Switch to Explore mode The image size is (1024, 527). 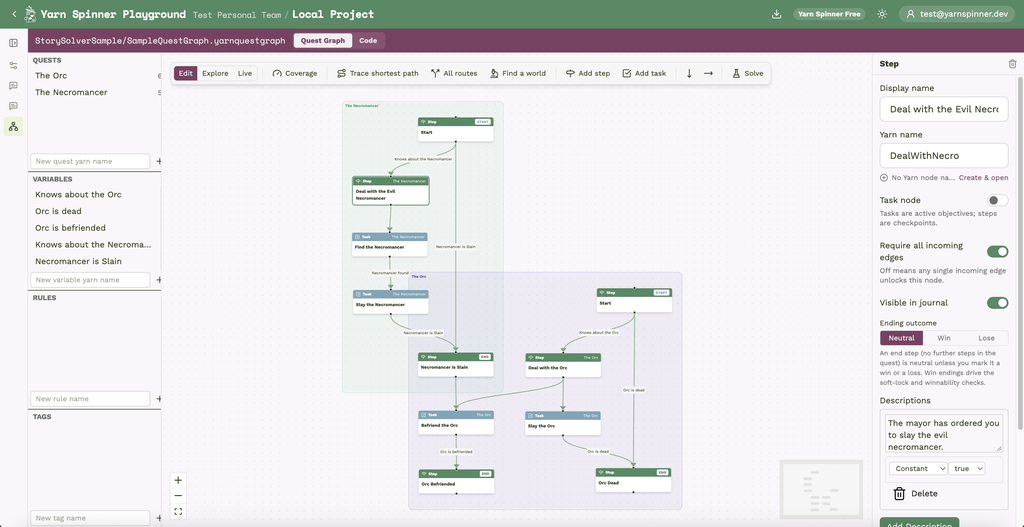pos(215,73)
